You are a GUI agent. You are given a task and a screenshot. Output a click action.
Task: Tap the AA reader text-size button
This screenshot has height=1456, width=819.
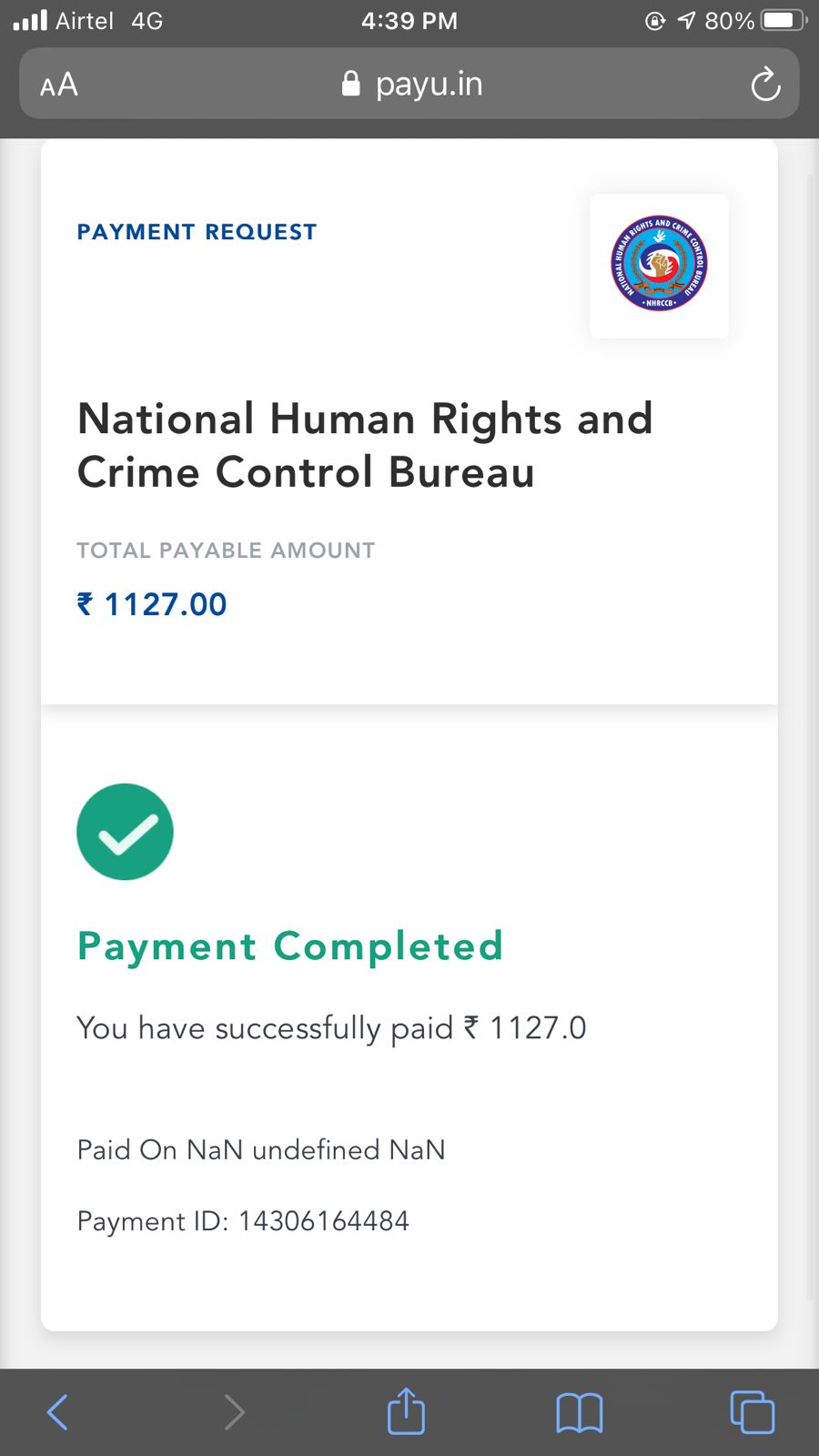point(59,85)
